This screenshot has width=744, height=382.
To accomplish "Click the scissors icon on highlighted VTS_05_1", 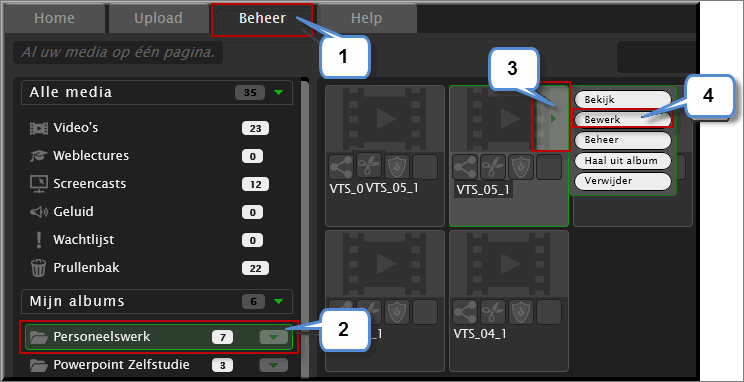I will point(493,167).
